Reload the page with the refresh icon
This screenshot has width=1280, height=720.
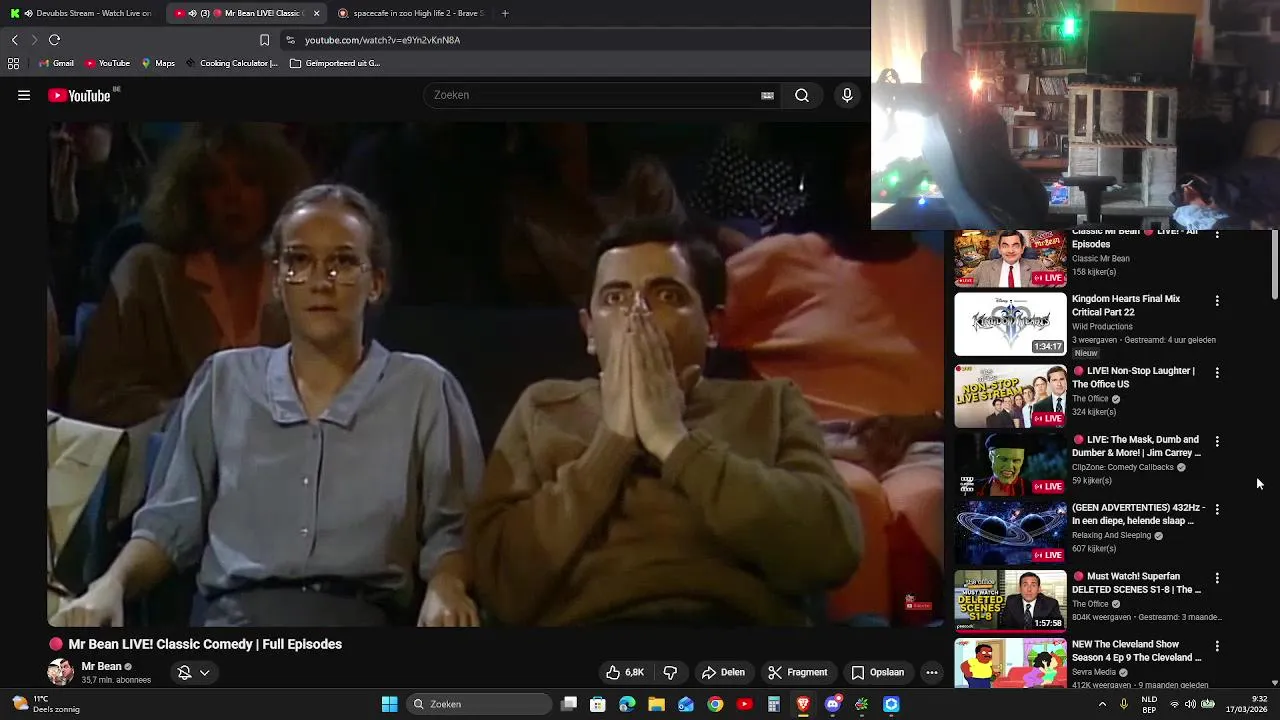pyautogui.click(x=54, y=40)
